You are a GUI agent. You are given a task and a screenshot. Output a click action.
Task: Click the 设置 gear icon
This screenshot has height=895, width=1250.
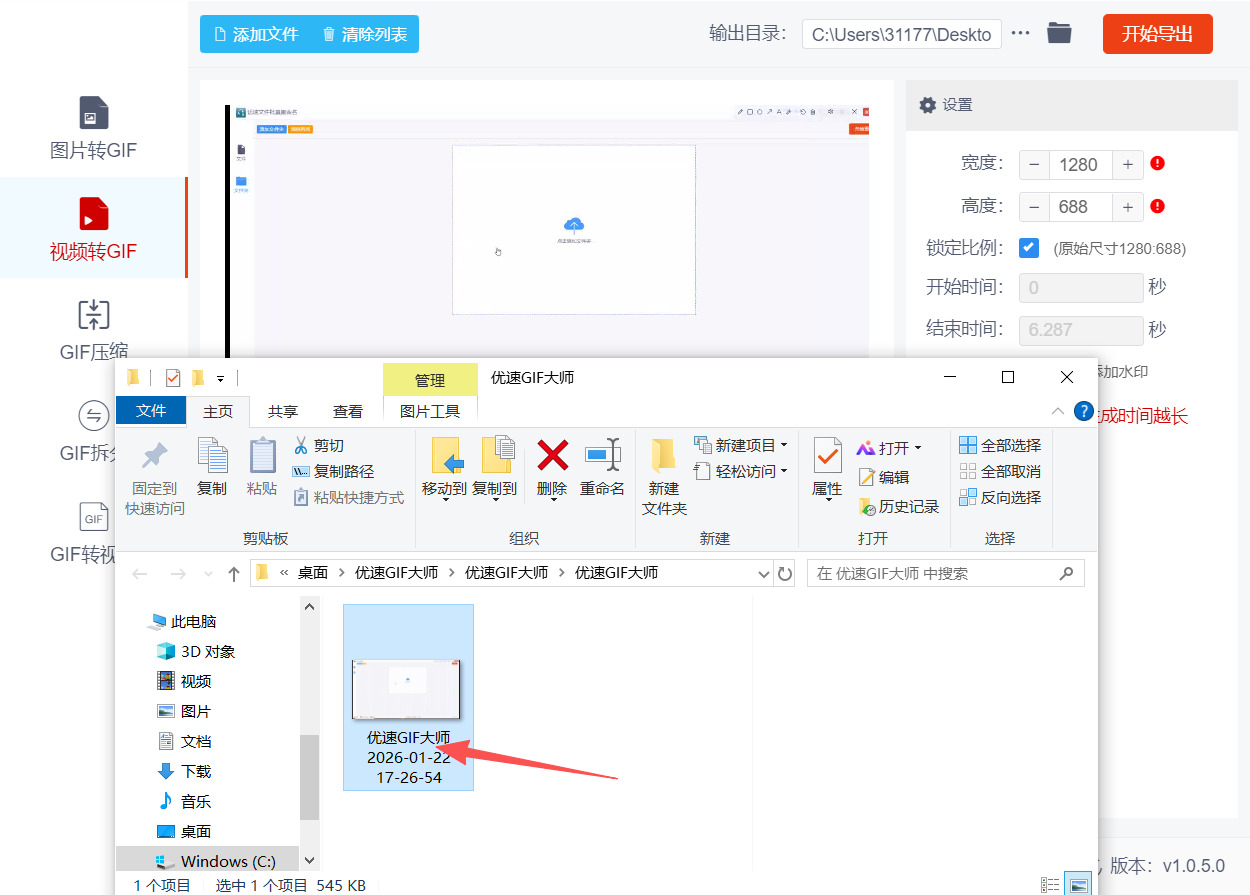[x=928, y=104]
